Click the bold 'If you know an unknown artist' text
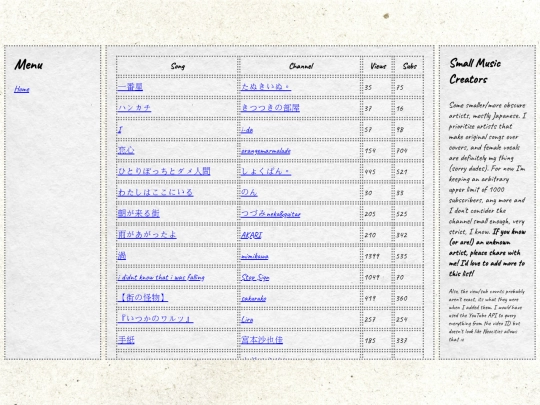 pyautogui.click(x=487, y=252)
